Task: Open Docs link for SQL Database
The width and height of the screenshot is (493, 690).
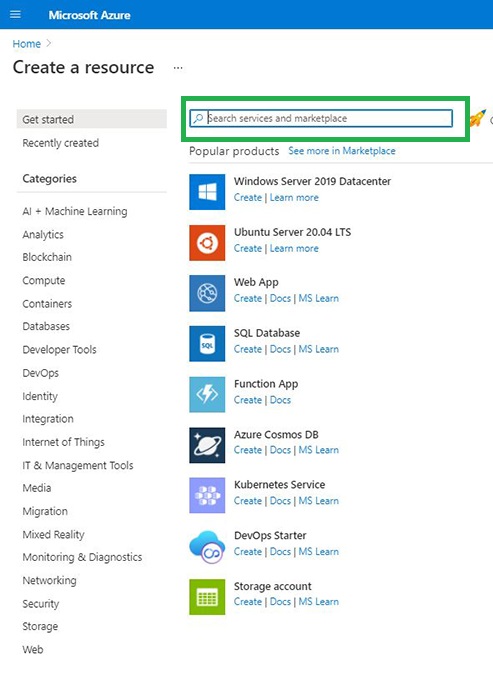Action: [x=280, y=349]
